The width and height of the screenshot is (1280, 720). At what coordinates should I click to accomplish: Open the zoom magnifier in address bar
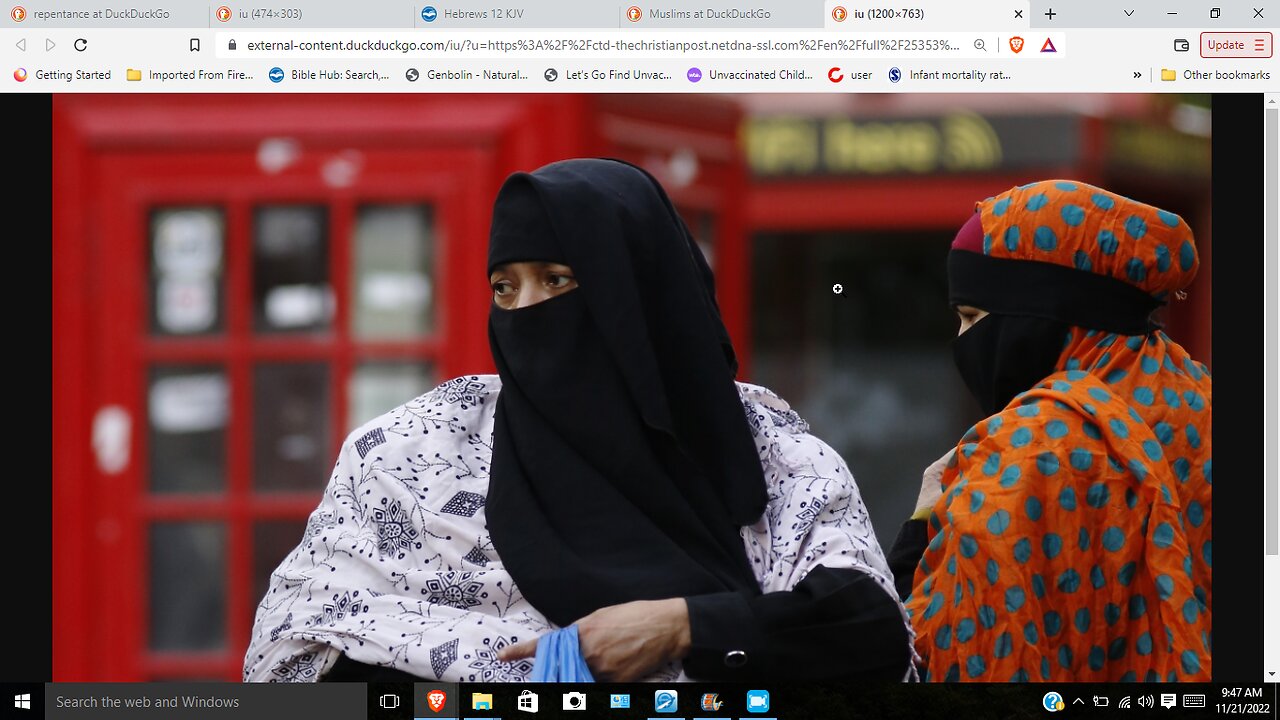pyautogui.click(x=980, y=45)
